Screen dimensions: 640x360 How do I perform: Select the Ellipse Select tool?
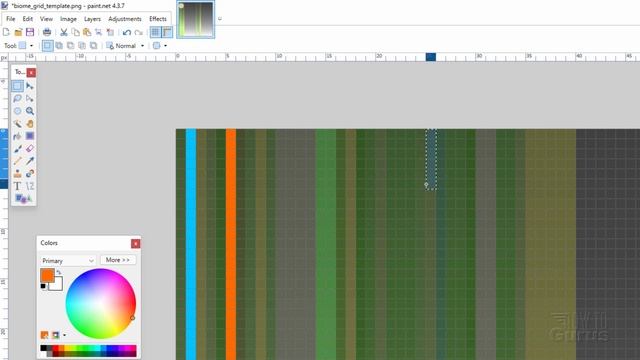17,111
